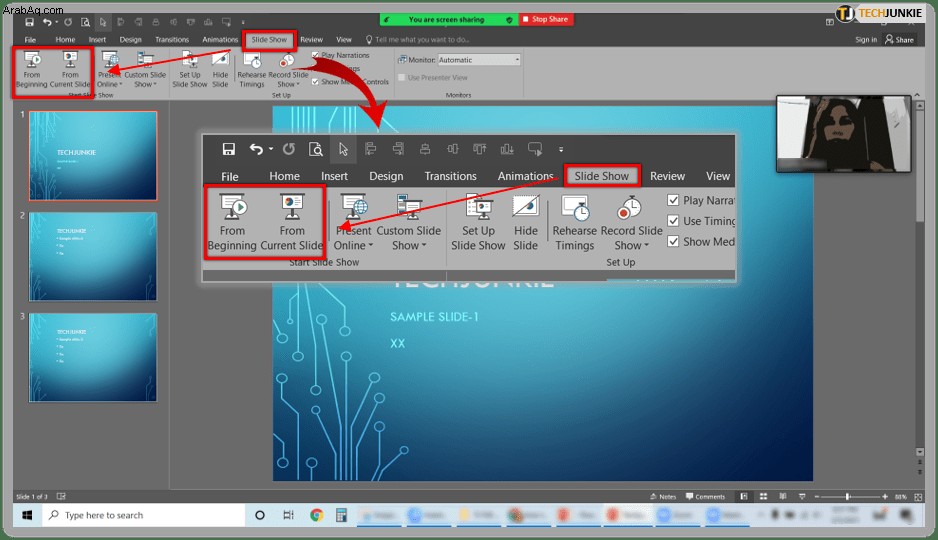Open Undo history arrow in magnified inset
This screenshot has height=540, width=938.
click(271, 149)
